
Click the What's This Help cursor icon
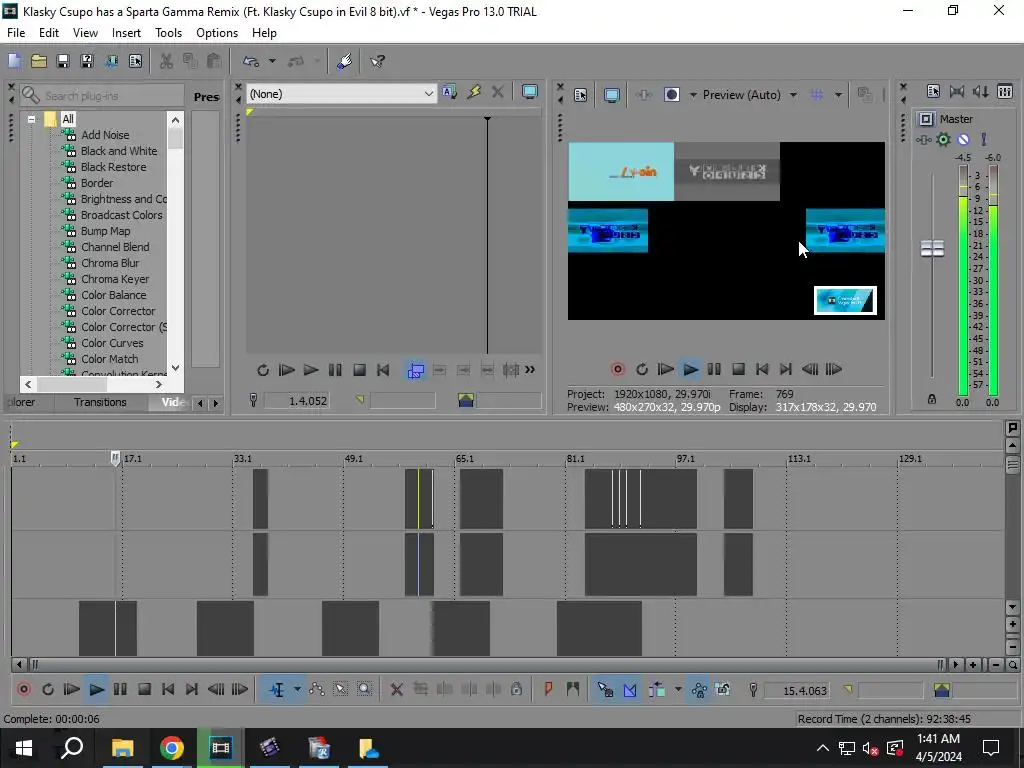(x=377, y=61)
